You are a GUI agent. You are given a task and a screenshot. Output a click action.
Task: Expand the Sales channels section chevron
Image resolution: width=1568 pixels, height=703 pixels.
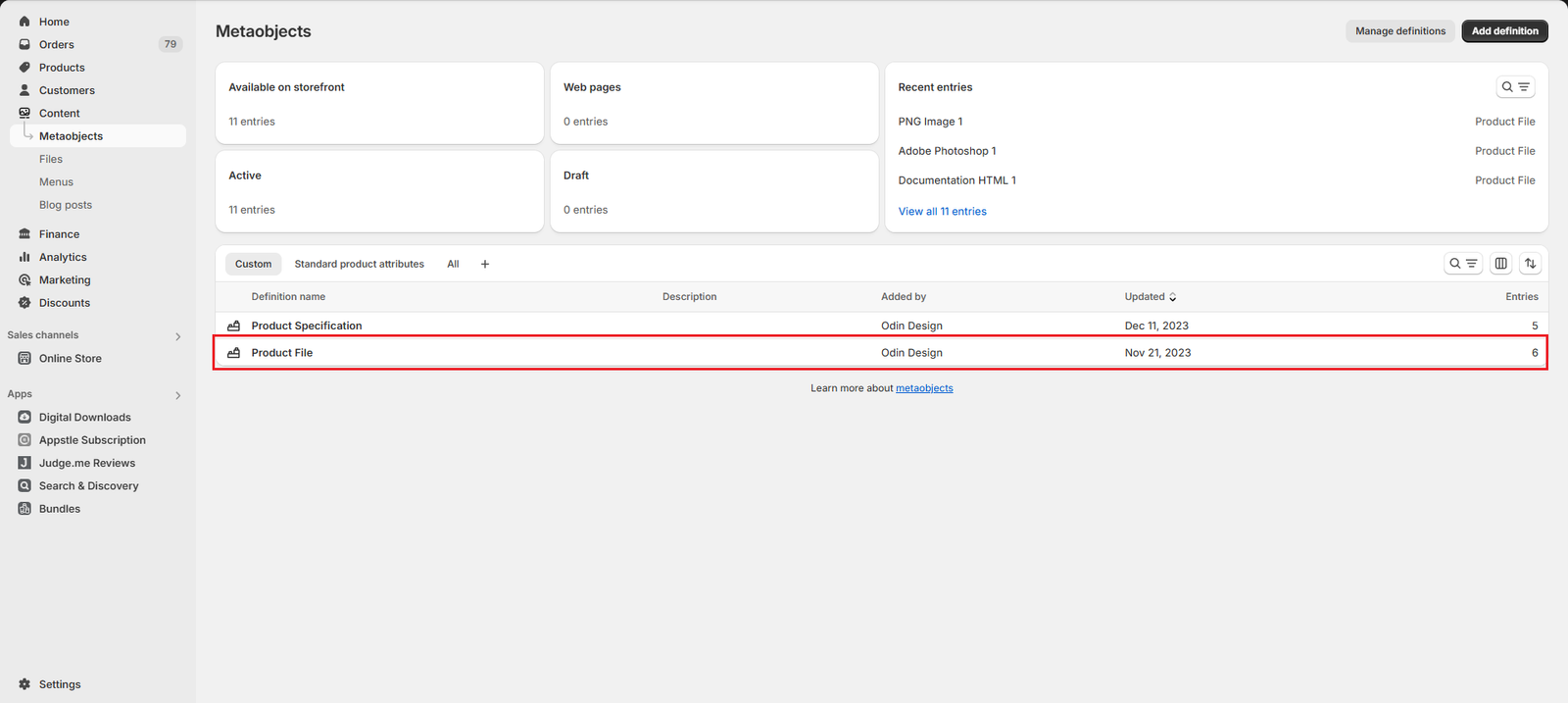[177, 336]
